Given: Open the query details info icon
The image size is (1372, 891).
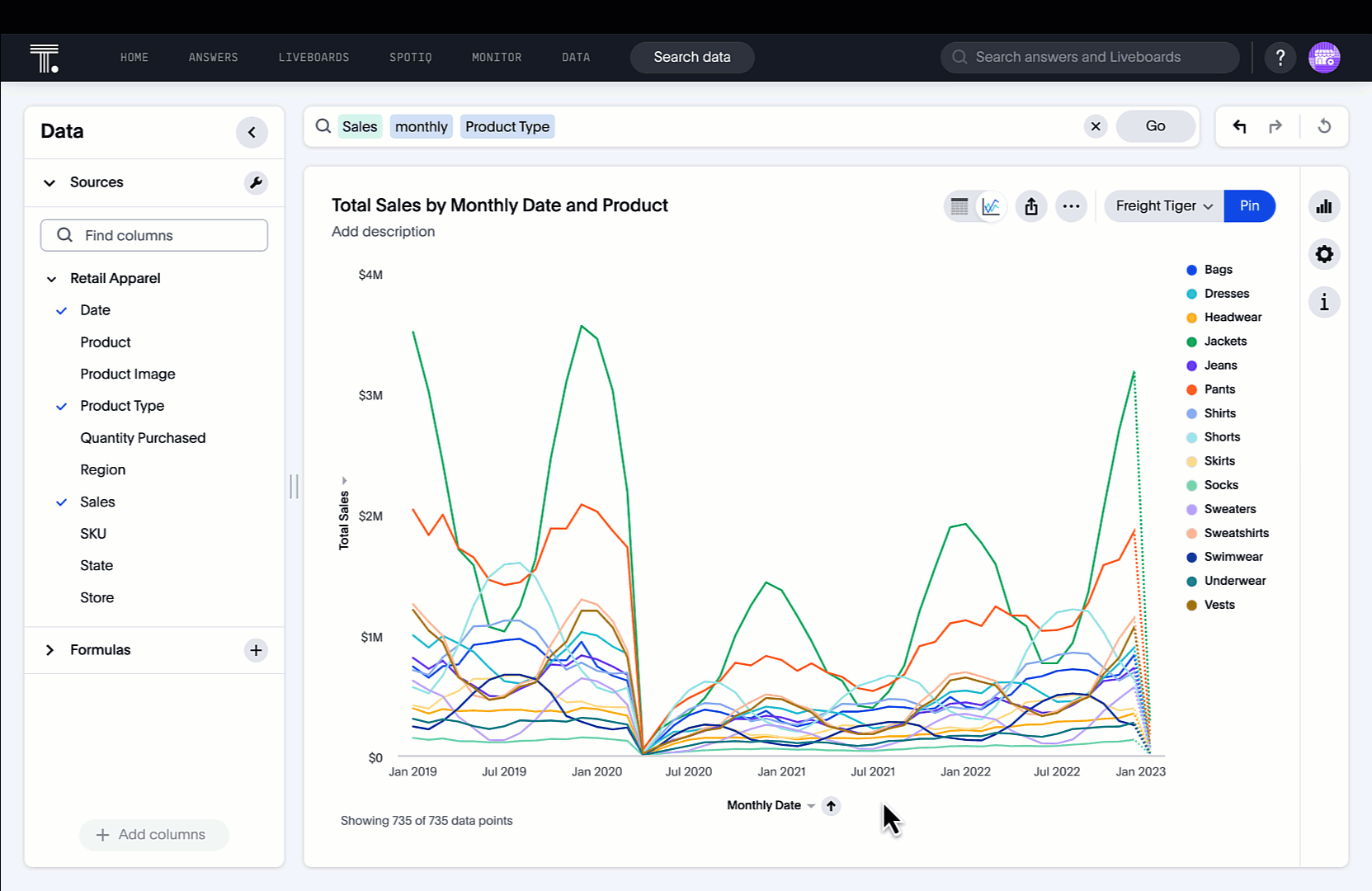Looking at the screenshot, I should (1324, 302).
